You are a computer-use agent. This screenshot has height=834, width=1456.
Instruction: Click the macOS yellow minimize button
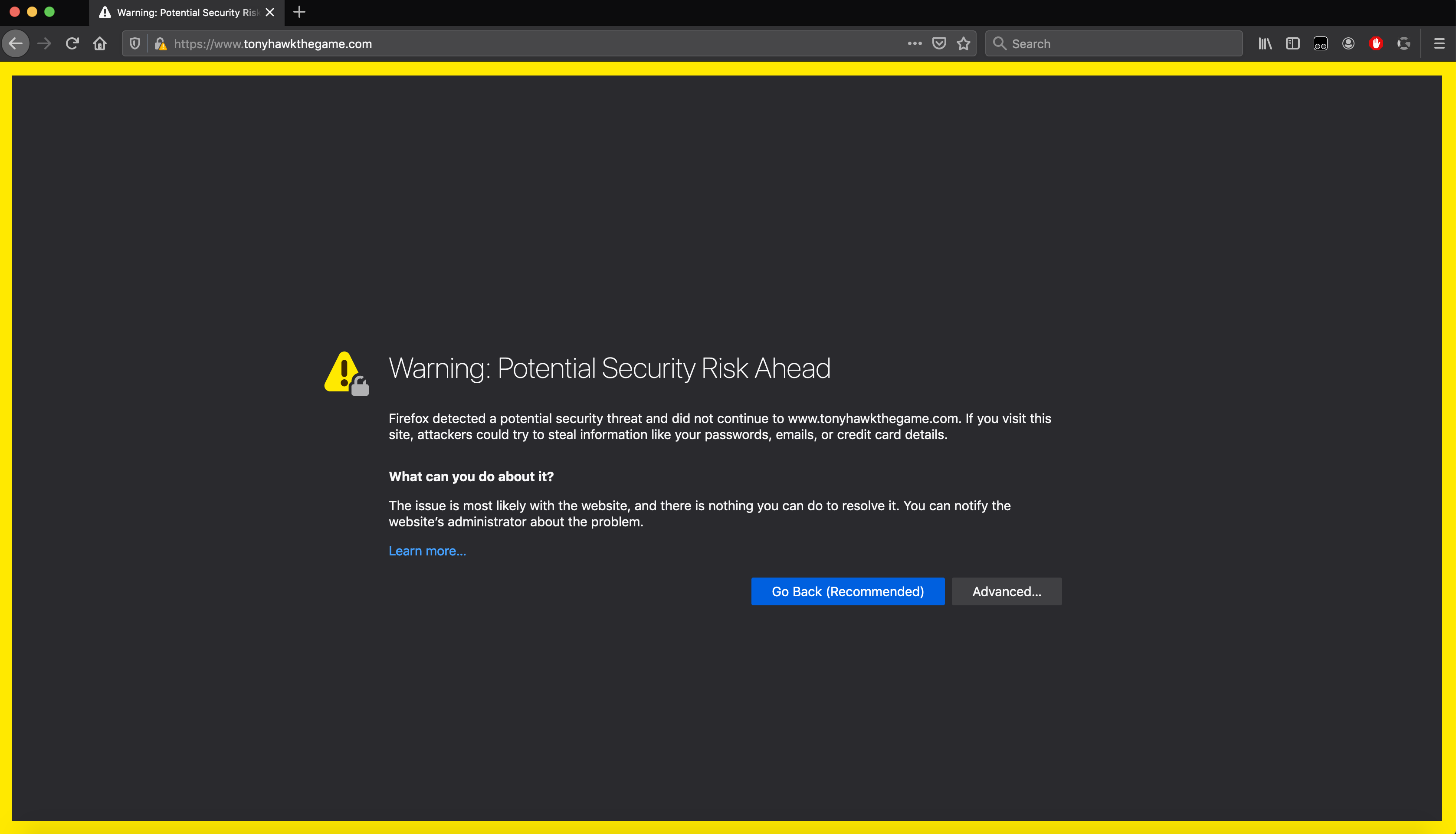[x=32, y=11]
